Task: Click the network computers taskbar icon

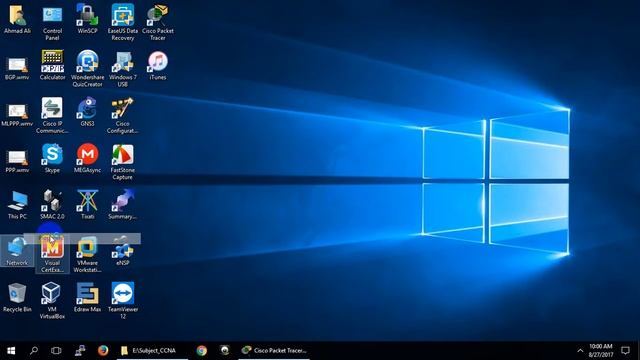Action: [x=80, y=351]
